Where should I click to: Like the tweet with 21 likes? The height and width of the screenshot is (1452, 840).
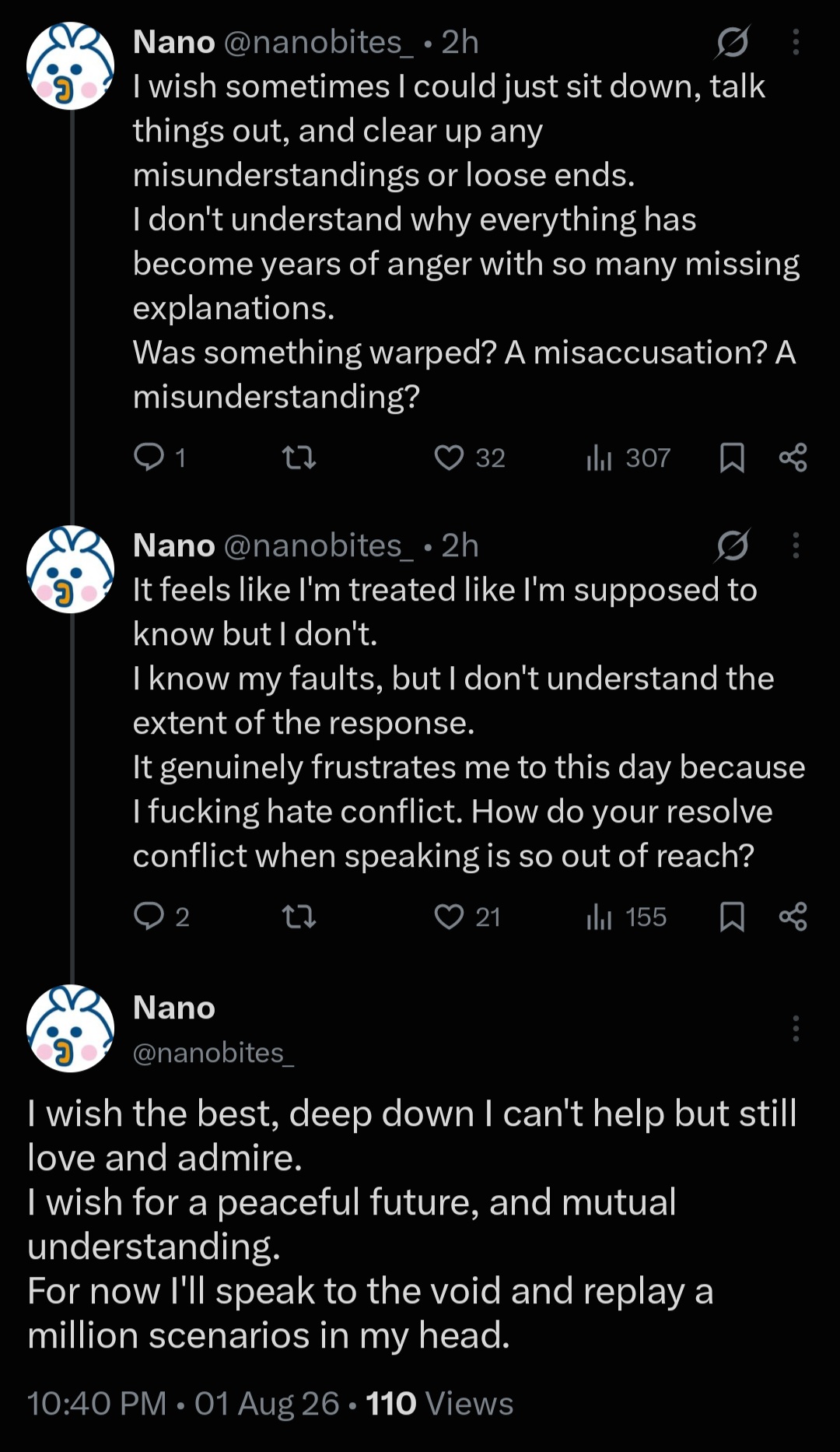pyautogui.click(x=467, y=917)
